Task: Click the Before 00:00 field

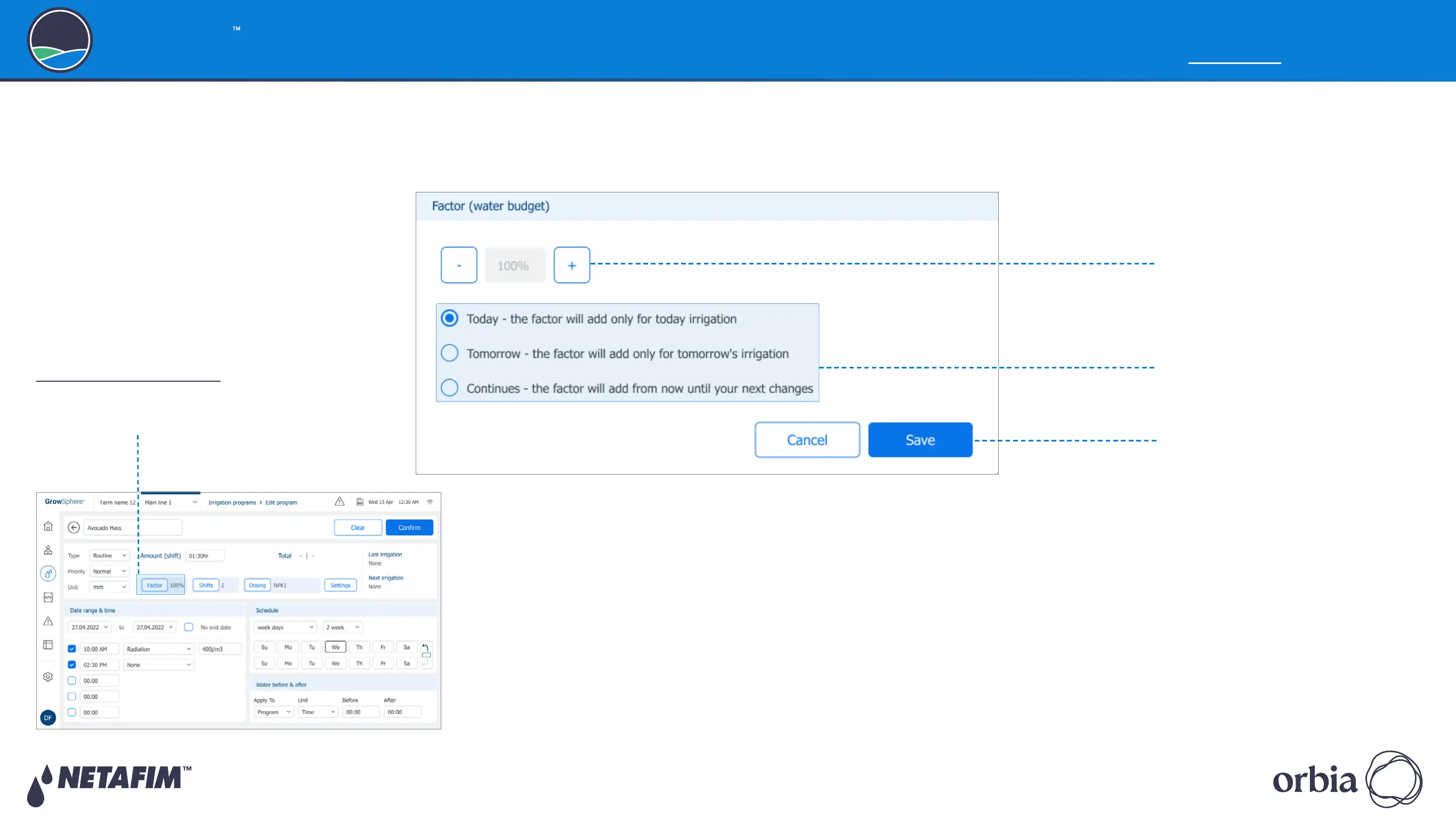Action: [x=361, y=712]
